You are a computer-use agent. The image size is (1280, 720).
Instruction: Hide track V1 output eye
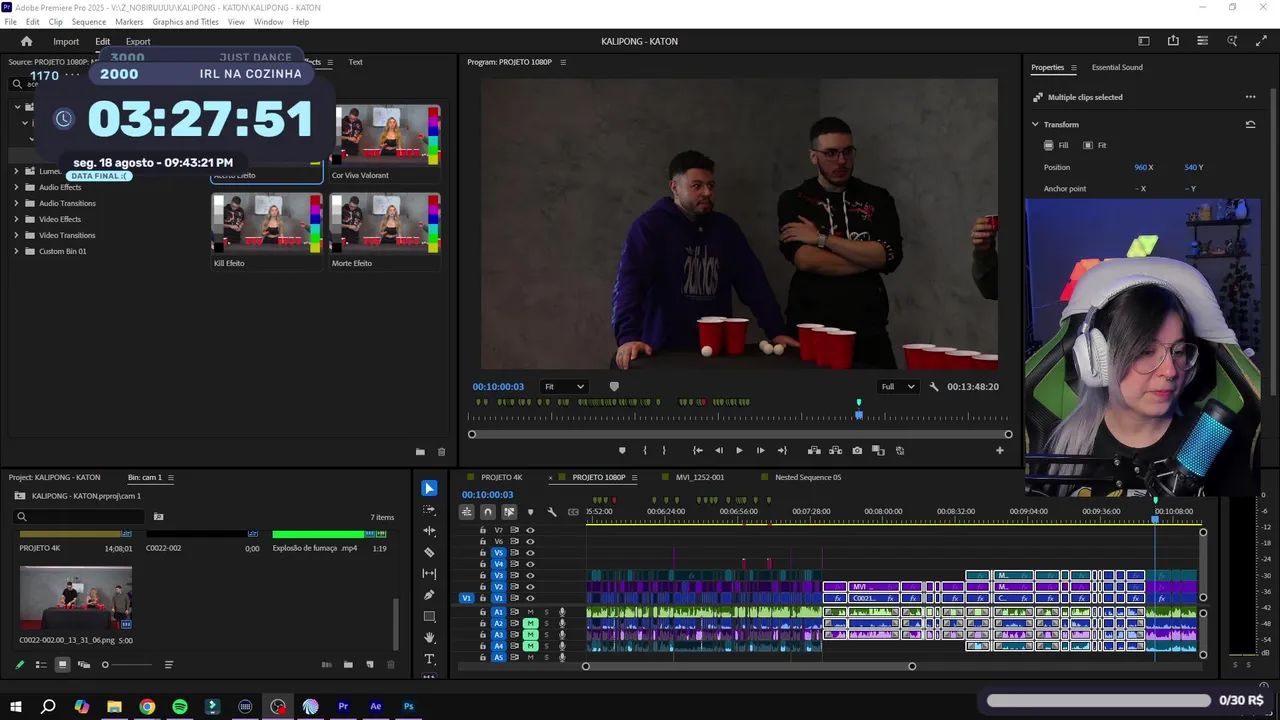click(530, 598)
